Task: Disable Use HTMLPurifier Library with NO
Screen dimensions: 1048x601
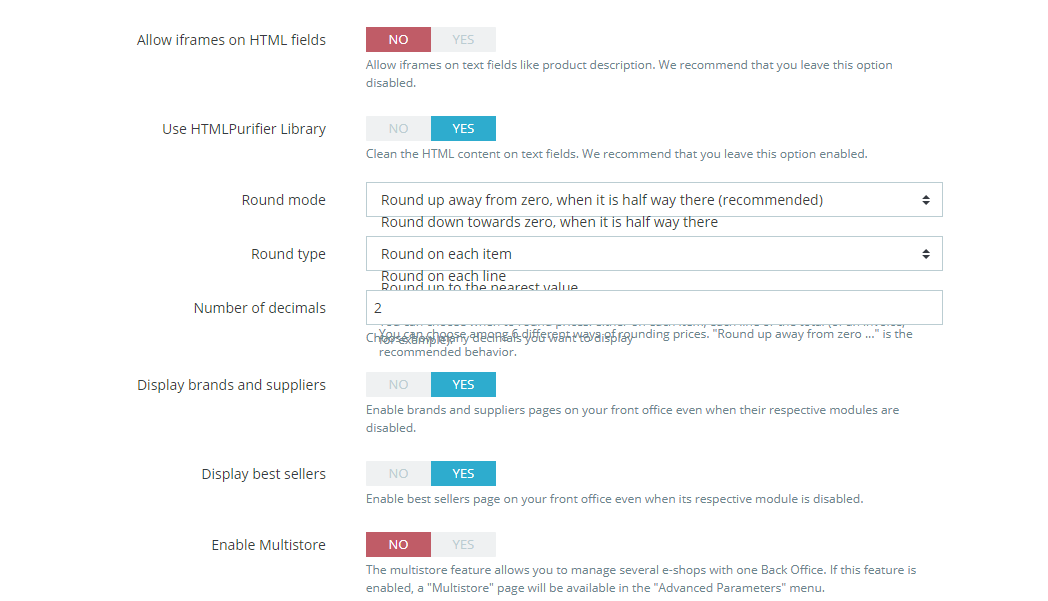Action: pyautogui.click(x=398, y=129)
